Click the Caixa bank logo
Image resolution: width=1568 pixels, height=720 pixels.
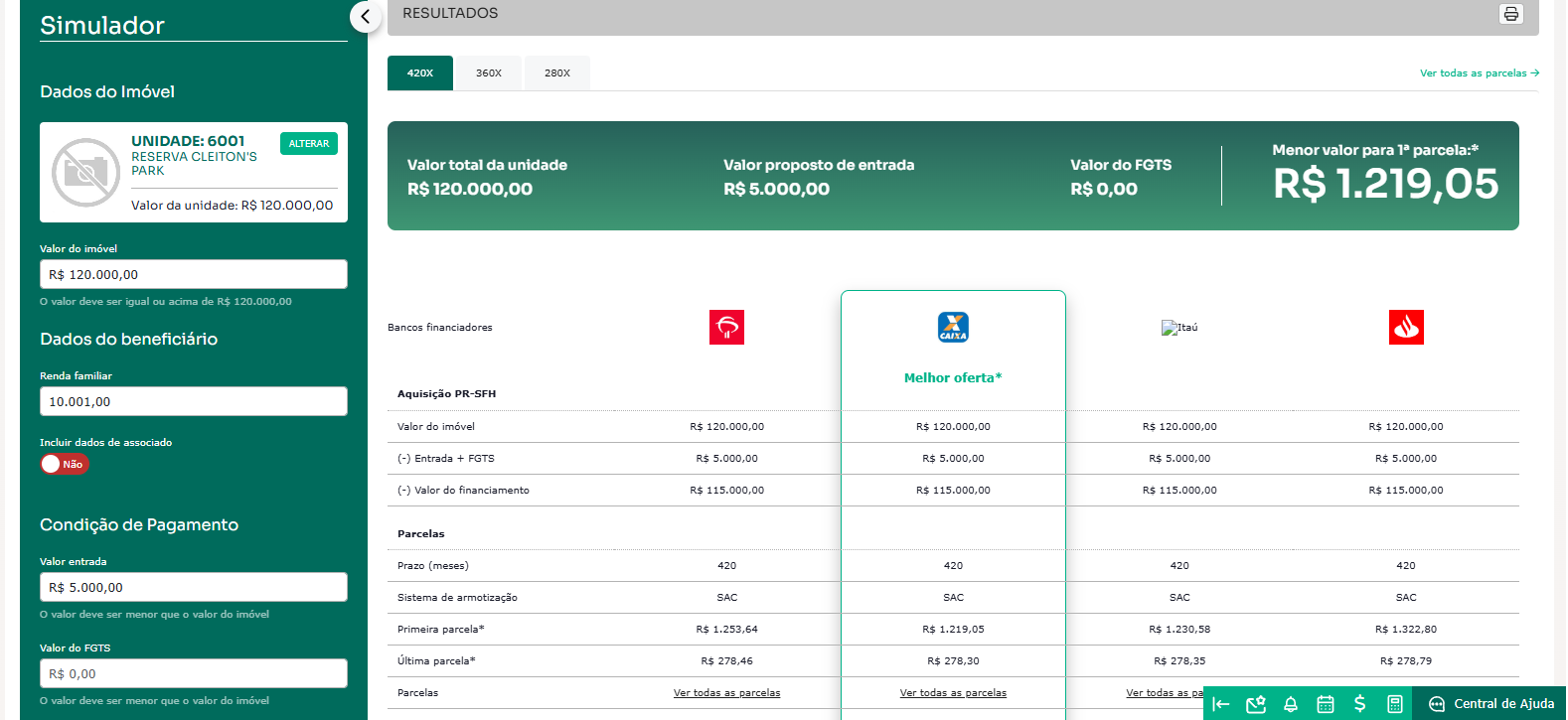pos(953,327)
